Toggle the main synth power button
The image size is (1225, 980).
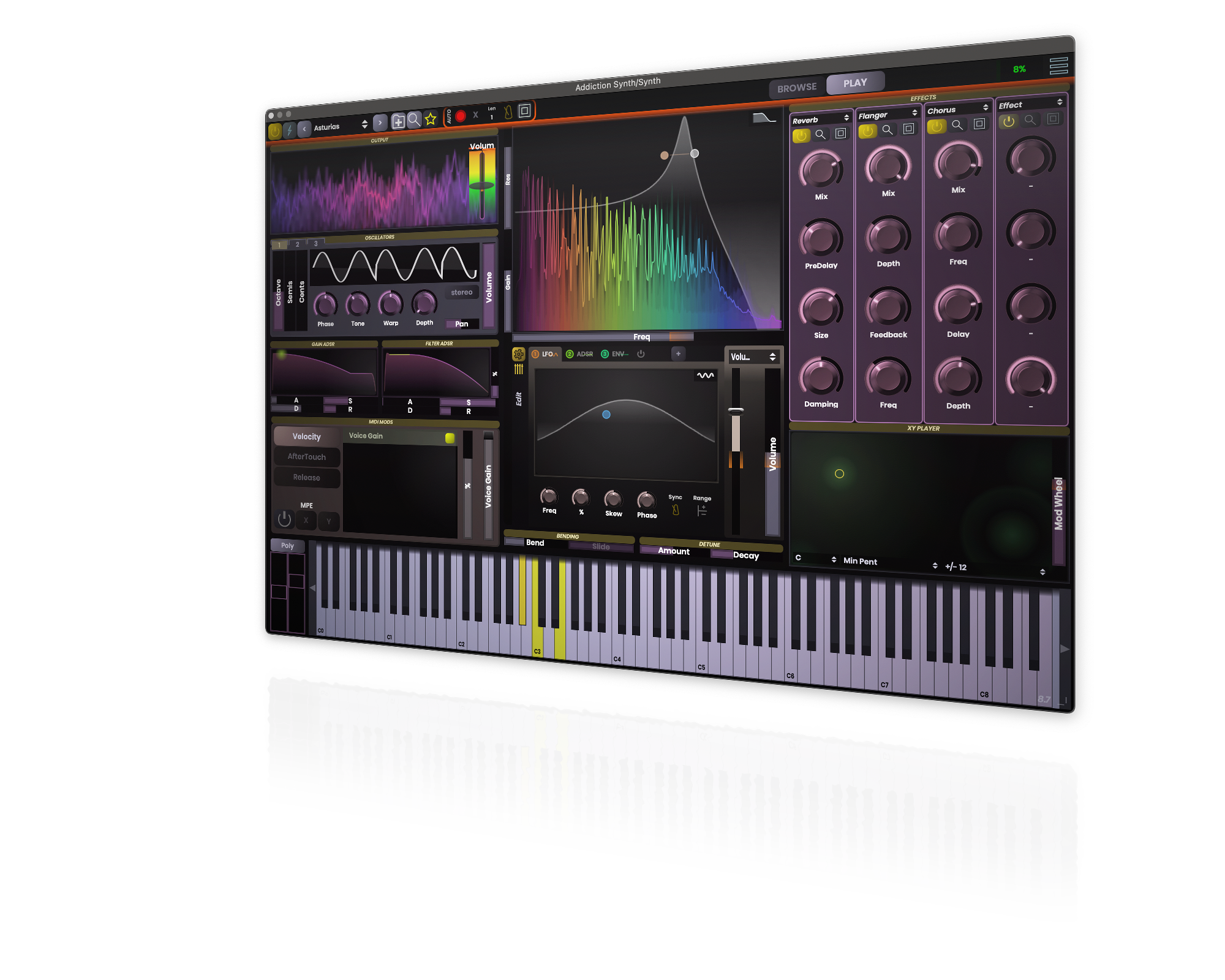[275, 131]
